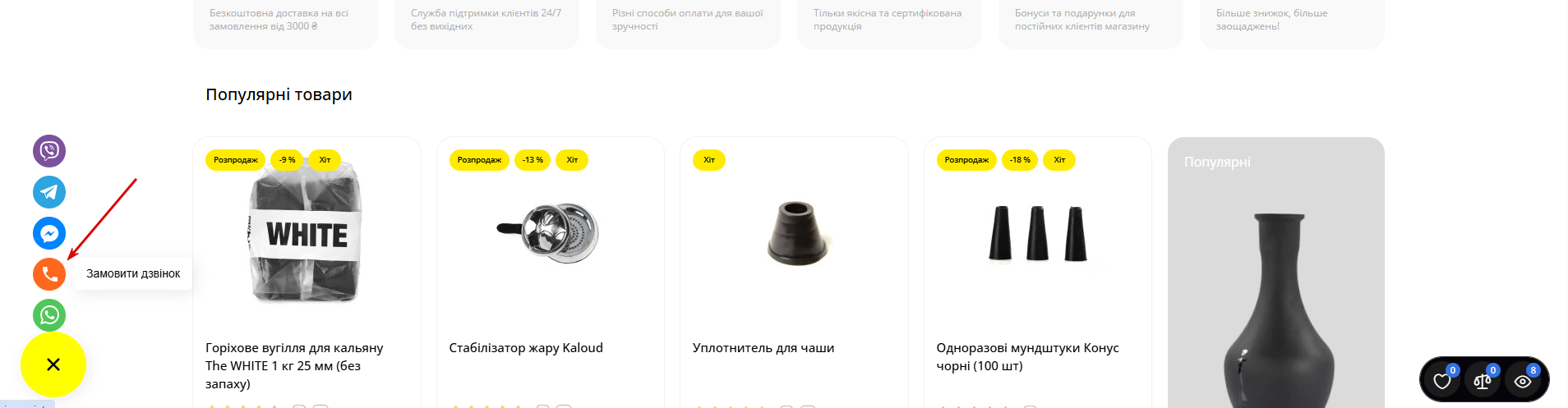Screen dimensions: 1568x408
Task: Open the Telegram contact icon
Action: click(49, 192)
